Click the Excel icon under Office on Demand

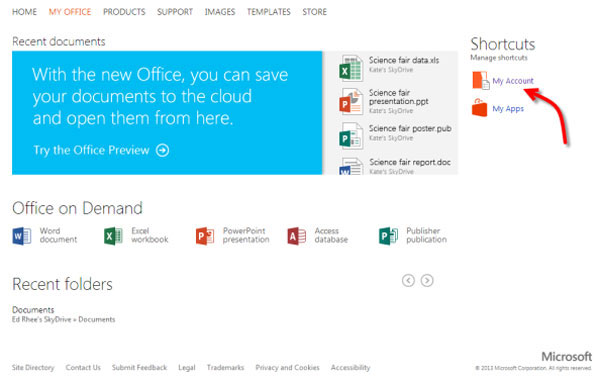[x=113, y=236]
